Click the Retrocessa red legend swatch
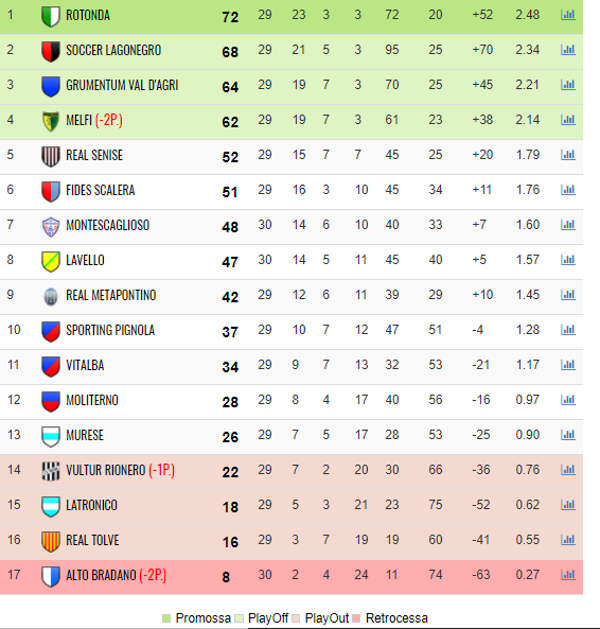Image resolution: width=600 pixels, height=629 pixels. [357, 618]
